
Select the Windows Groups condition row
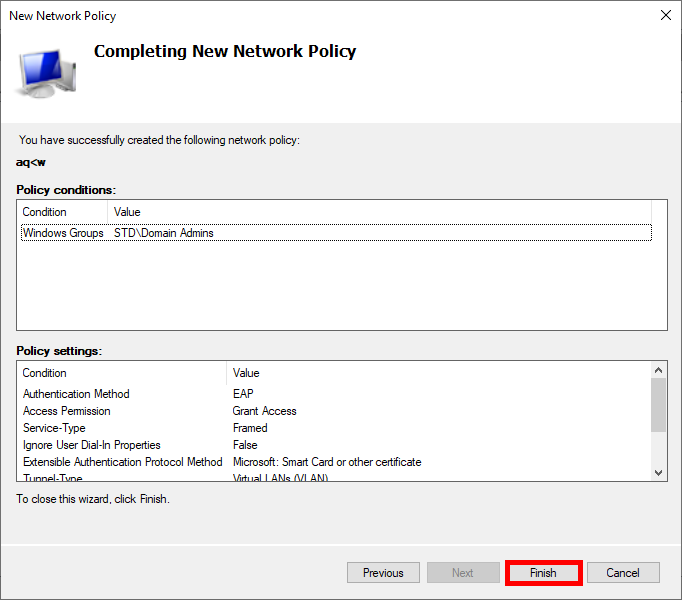tap(63, 233)
